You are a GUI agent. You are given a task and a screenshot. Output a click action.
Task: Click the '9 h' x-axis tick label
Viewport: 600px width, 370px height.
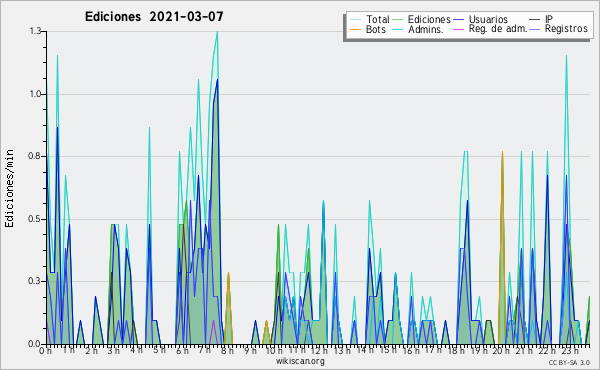click(250, 351)
